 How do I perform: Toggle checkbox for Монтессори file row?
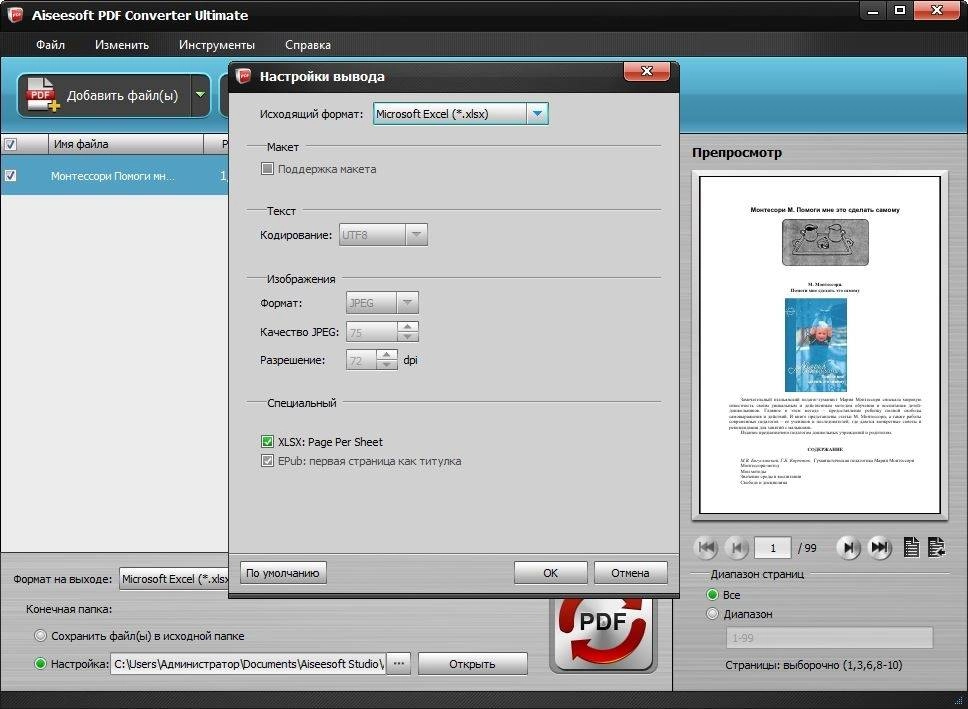tap(10, 175)
